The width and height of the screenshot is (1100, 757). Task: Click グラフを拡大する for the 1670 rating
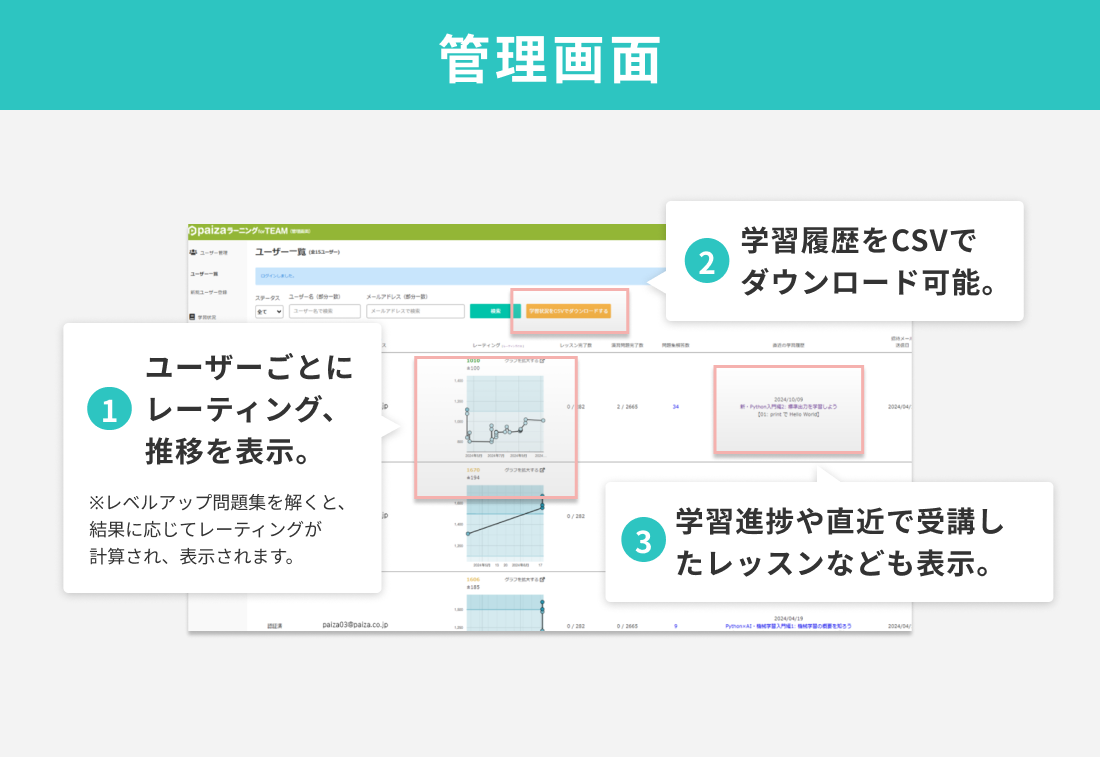(x=525, y=470)
